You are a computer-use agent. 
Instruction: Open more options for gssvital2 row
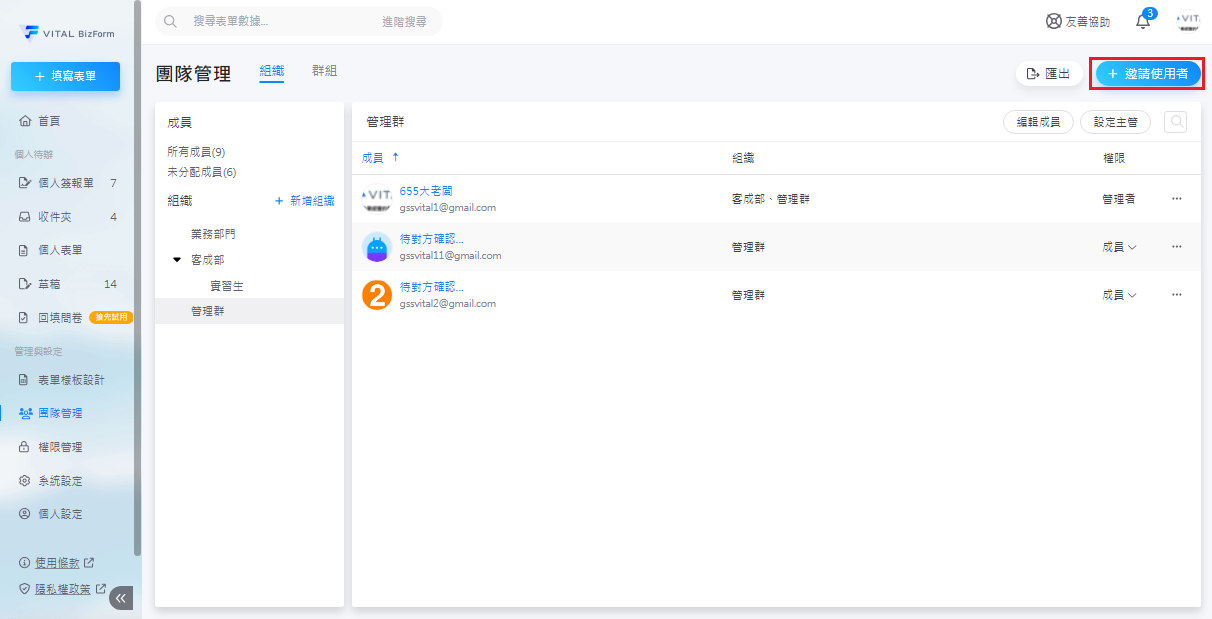coord(1176,295)
